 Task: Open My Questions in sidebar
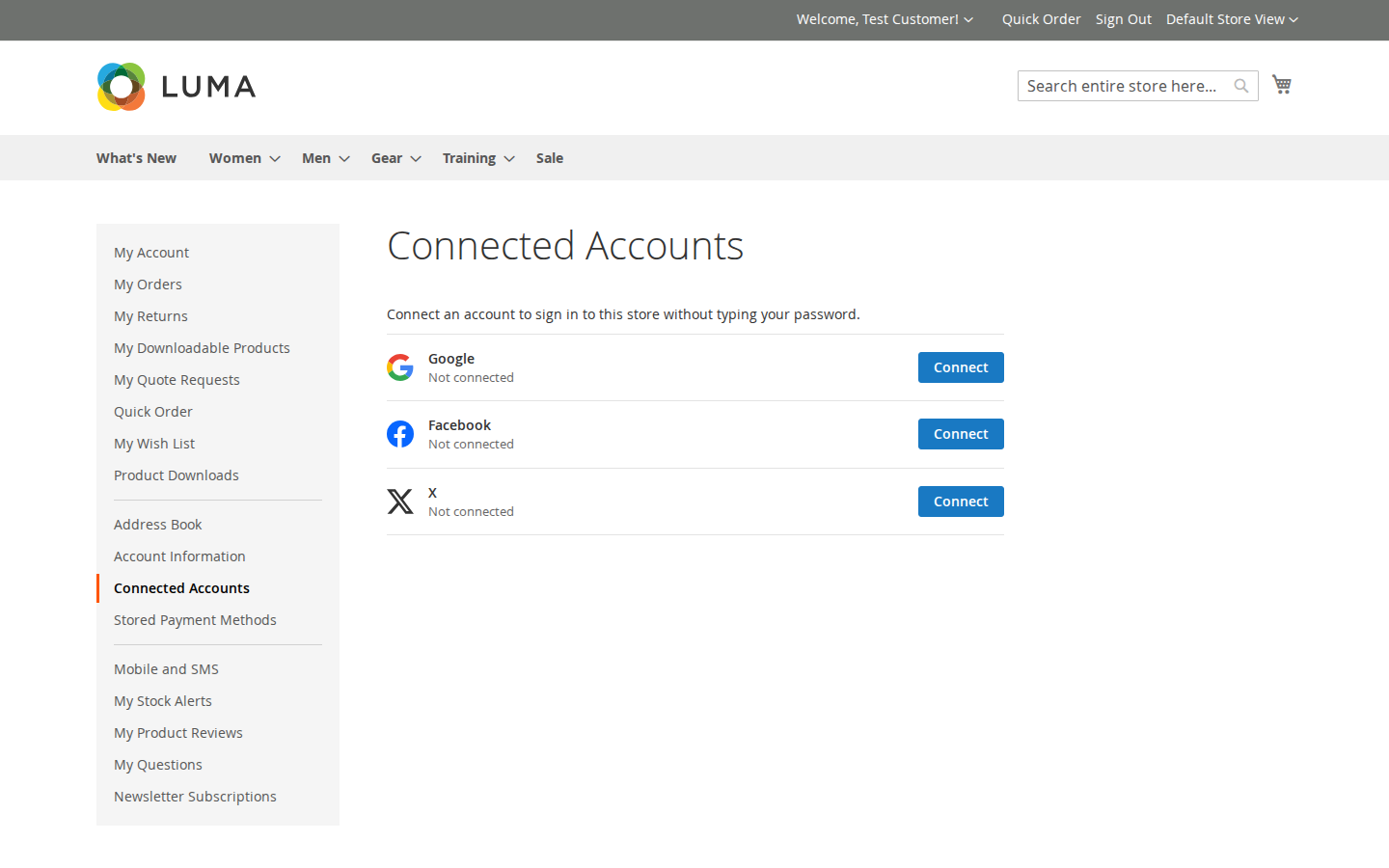(x=158, y=765)
